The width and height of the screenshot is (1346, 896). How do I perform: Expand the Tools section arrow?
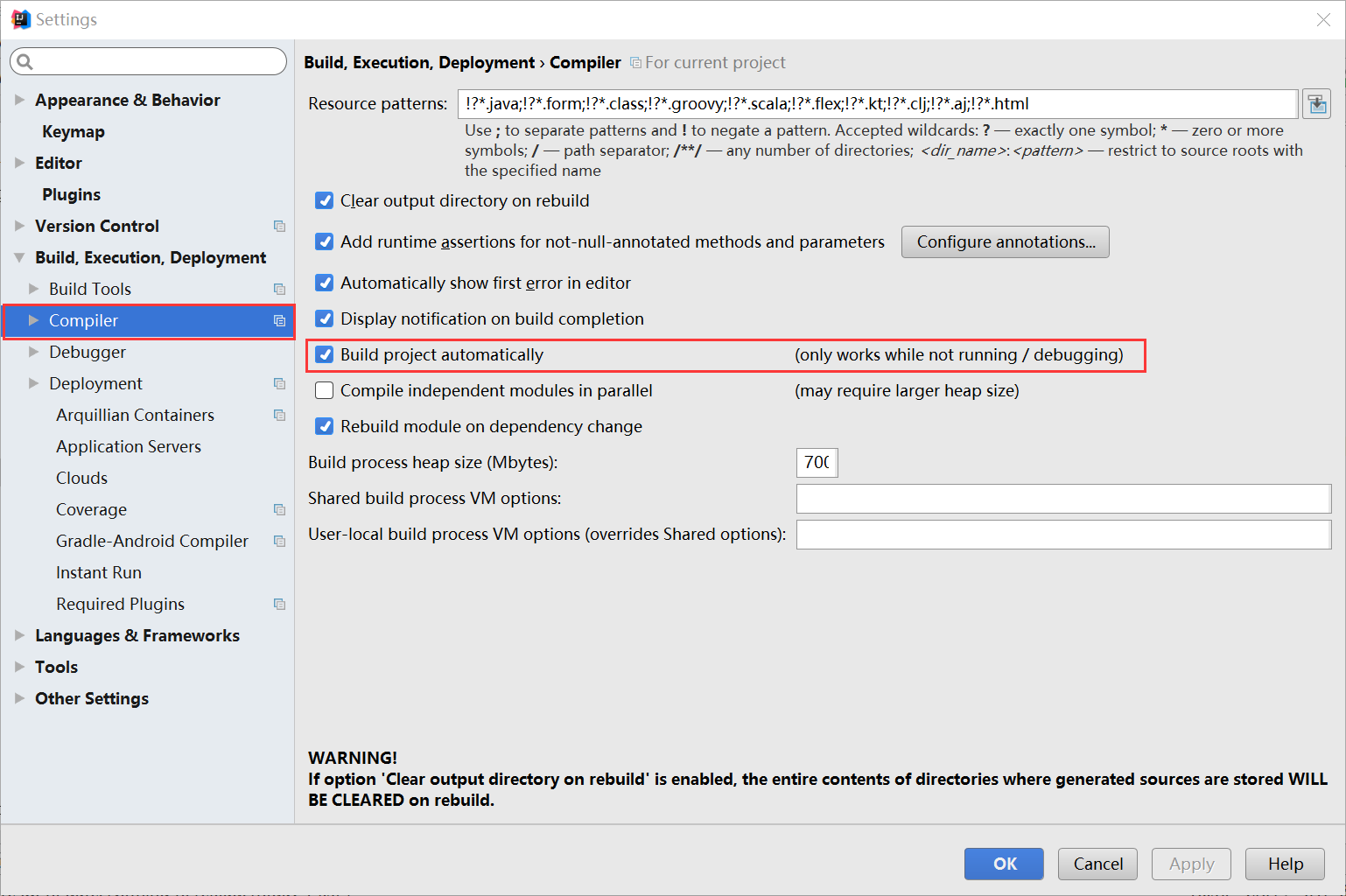click(19, 667)
